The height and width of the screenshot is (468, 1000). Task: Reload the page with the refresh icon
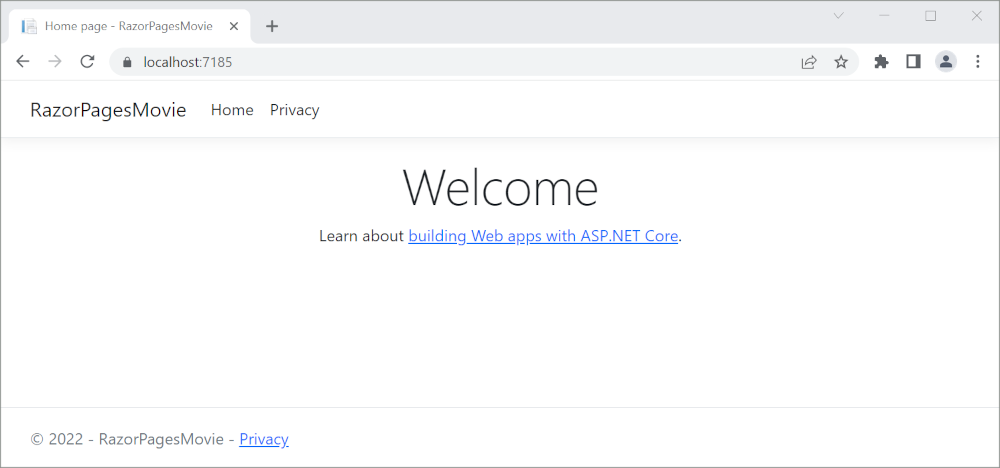pyautogui.click(x=87, y=62)
